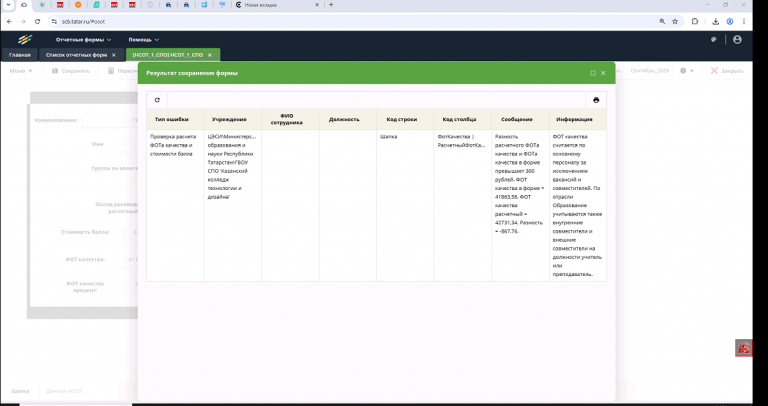Refresh the error list in the dialog

pos(157,100)
